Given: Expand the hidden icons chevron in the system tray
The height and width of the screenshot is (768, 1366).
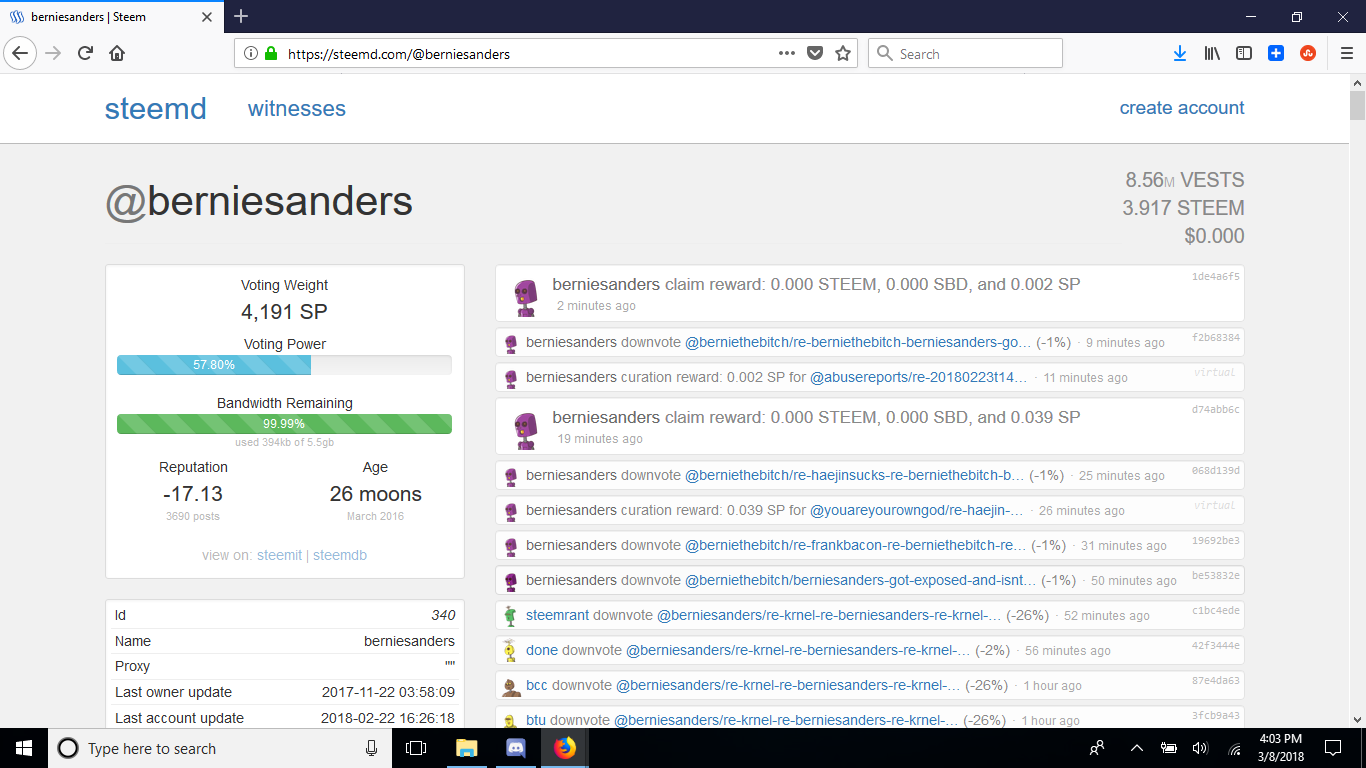Looking at the screenshot, I should [1136, 748].
